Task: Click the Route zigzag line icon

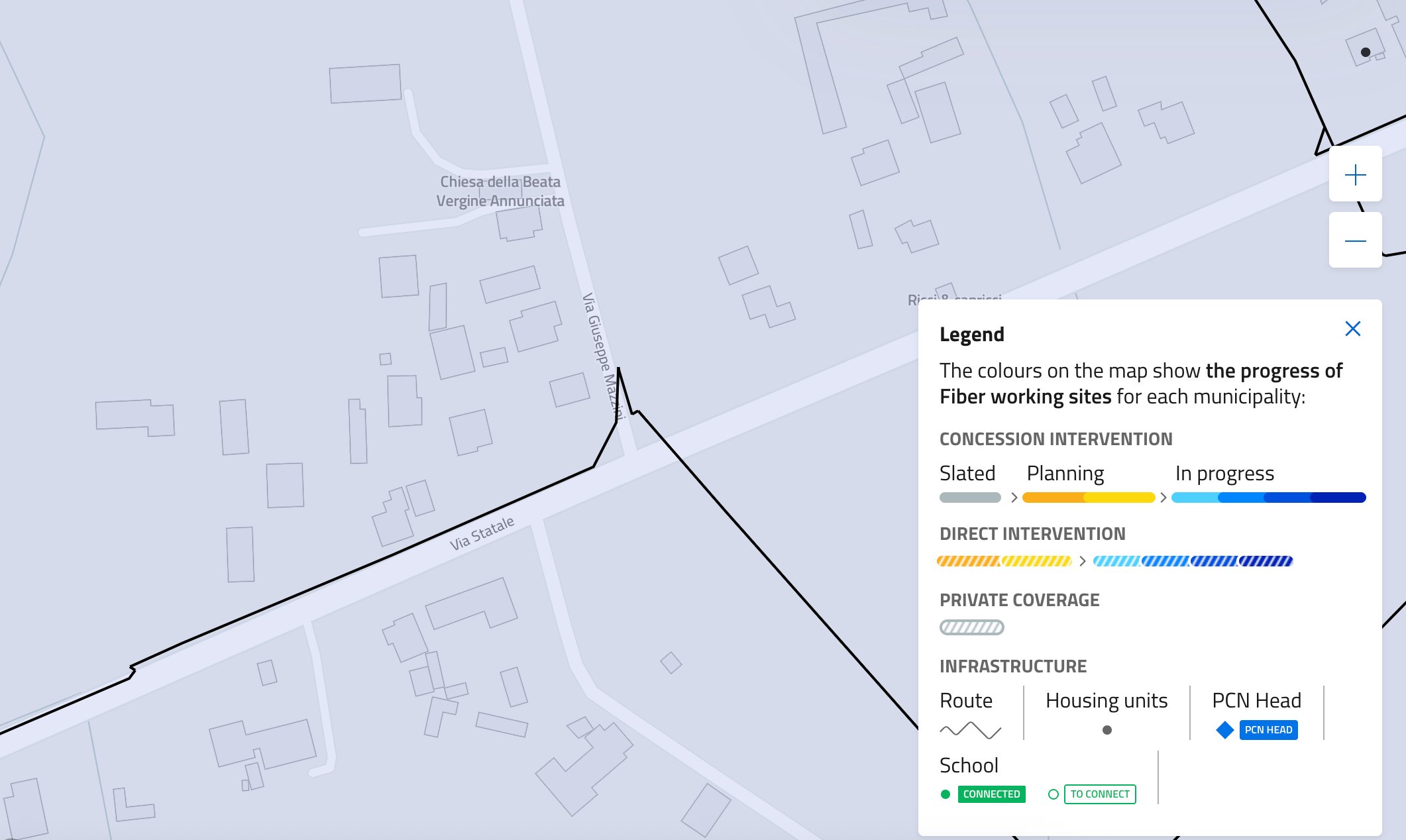Action: 971,730
